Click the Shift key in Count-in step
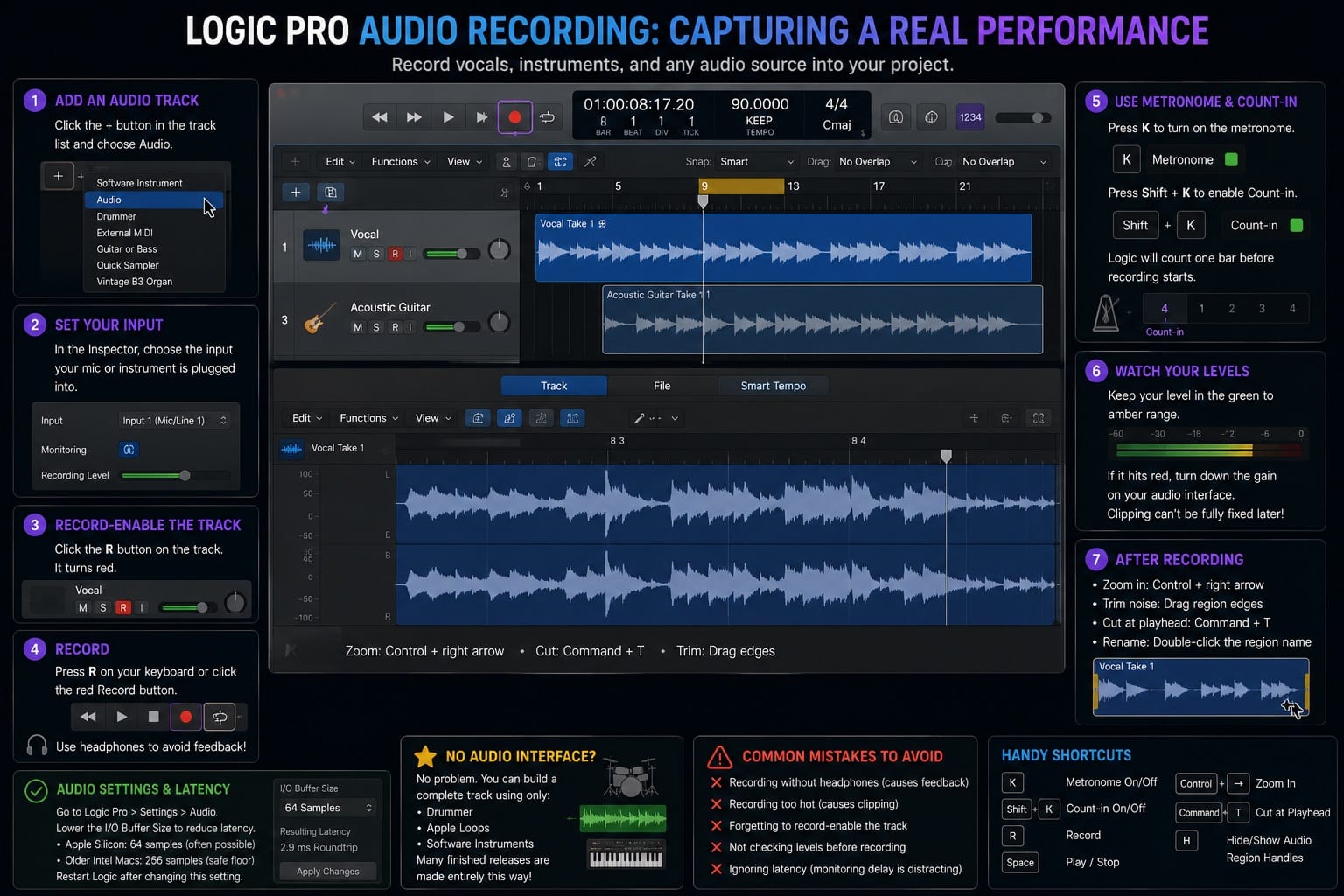 click(1135, 225)
